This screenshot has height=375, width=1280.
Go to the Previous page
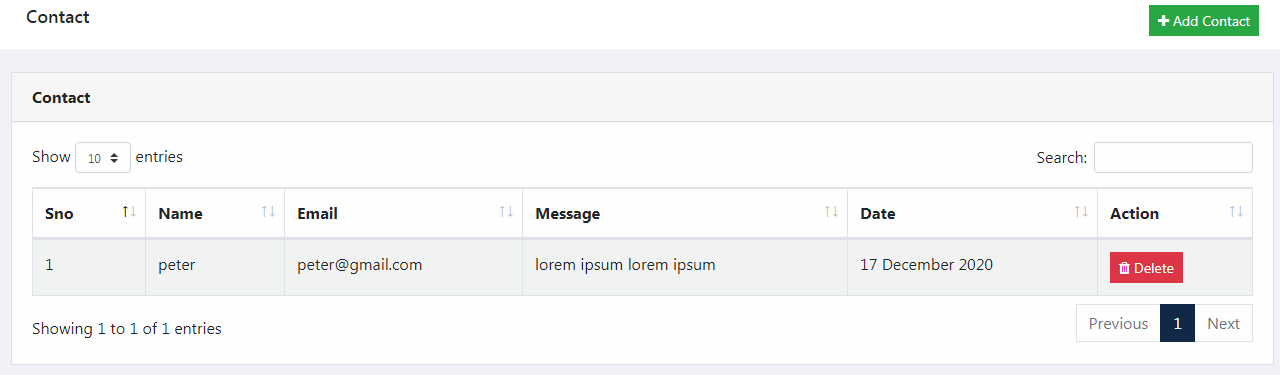coord(1118,324)
